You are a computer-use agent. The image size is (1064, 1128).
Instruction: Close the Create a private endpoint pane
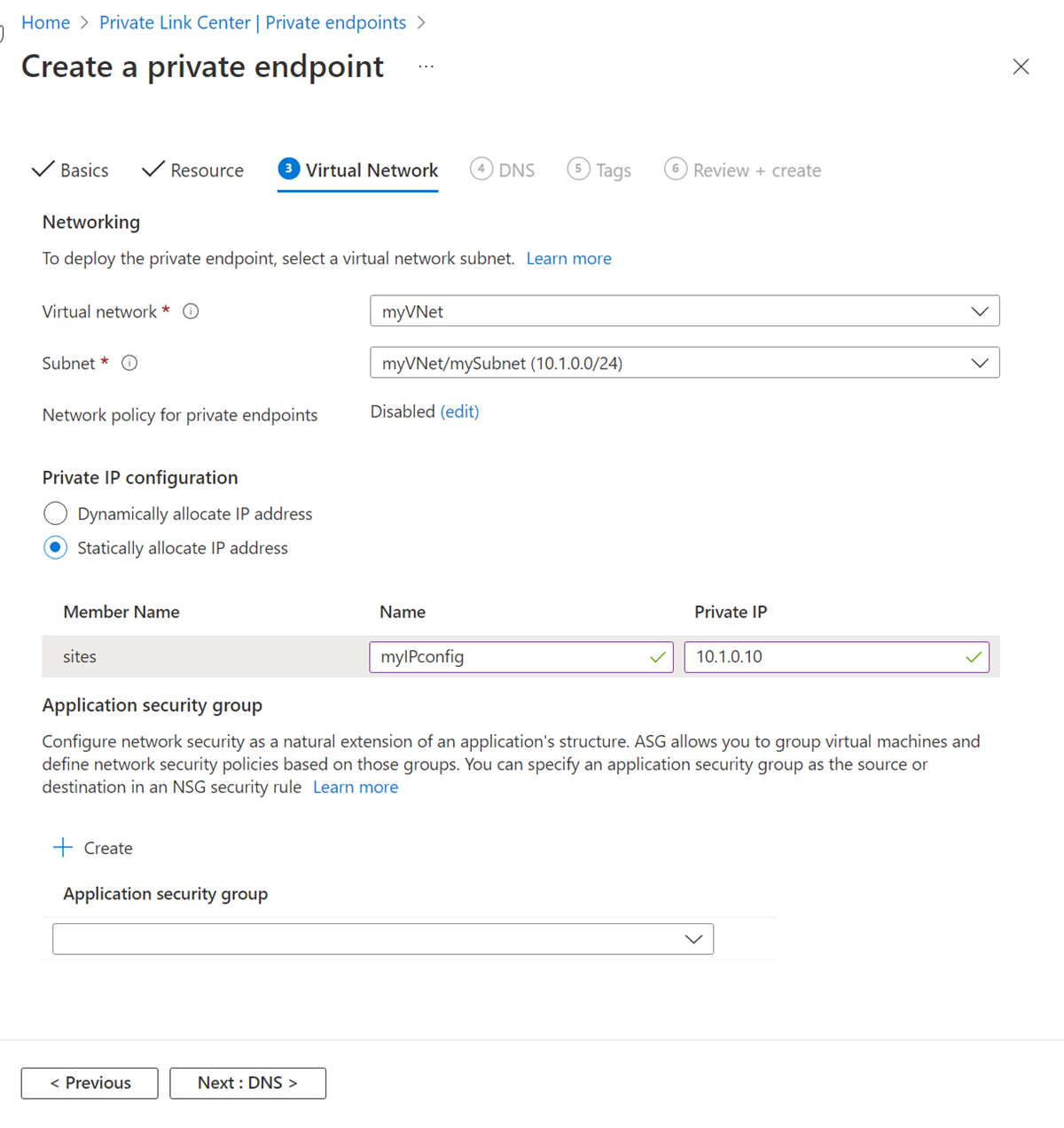[x=1021, y=67]
